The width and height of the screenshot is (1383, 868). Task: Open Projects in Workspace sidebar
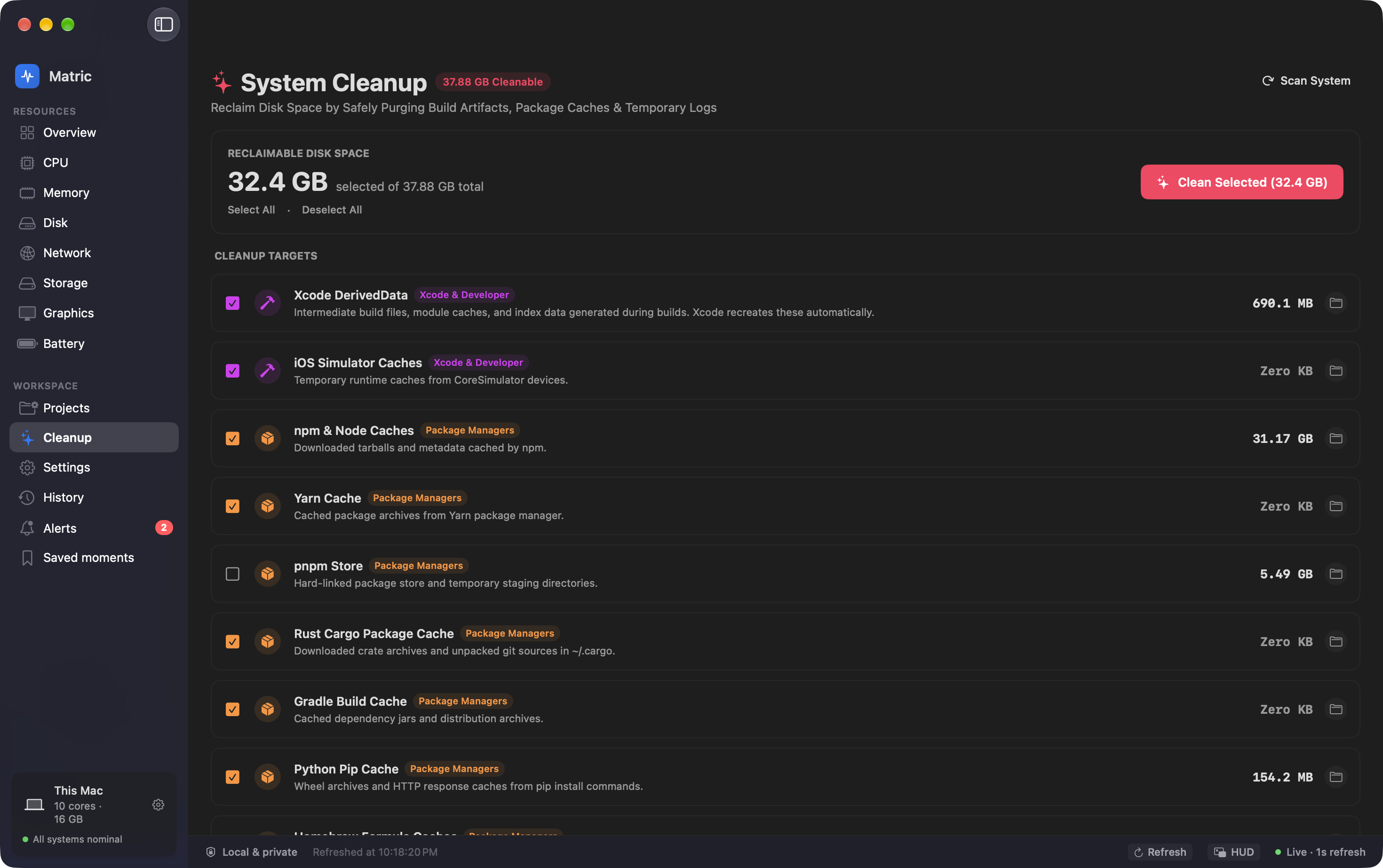coord(94,408)
